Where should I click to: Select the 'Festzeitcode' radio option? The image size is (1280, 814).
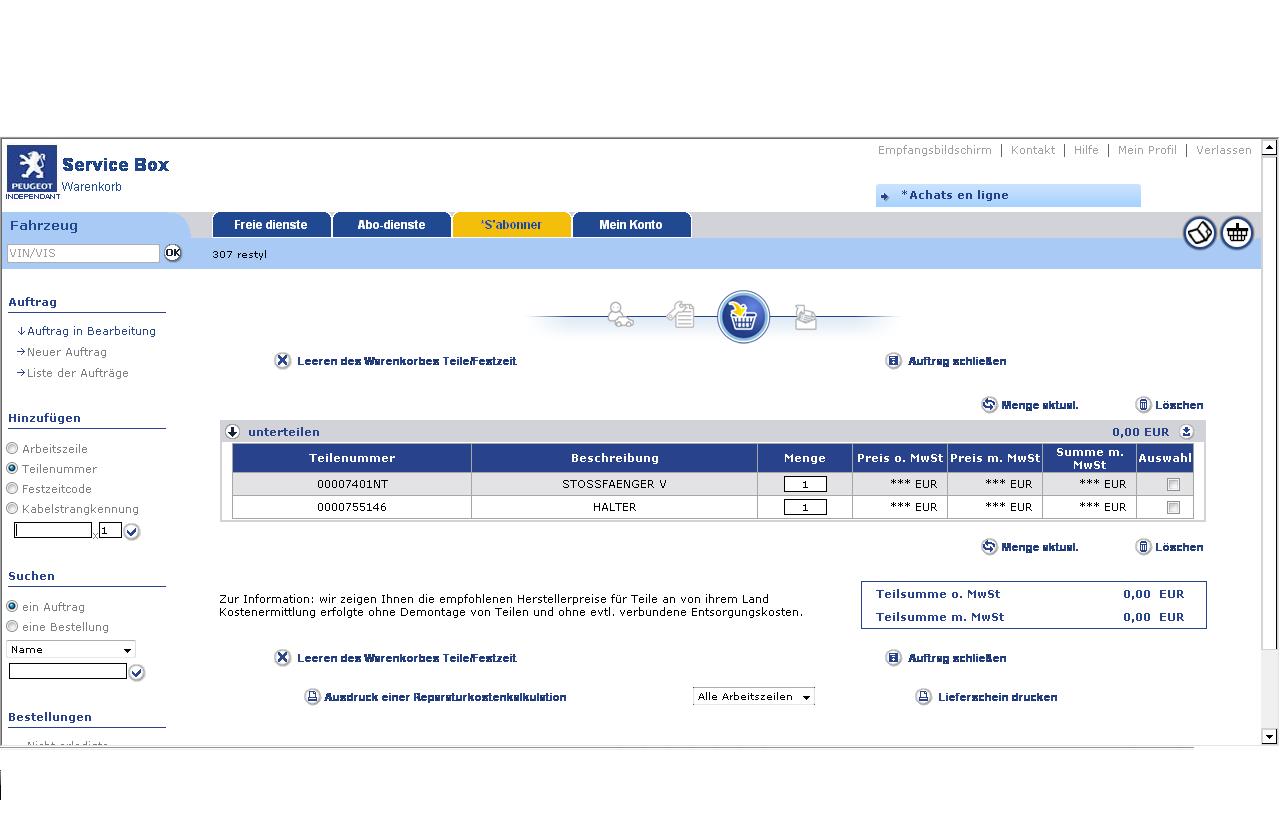click(x=12, y=489)
